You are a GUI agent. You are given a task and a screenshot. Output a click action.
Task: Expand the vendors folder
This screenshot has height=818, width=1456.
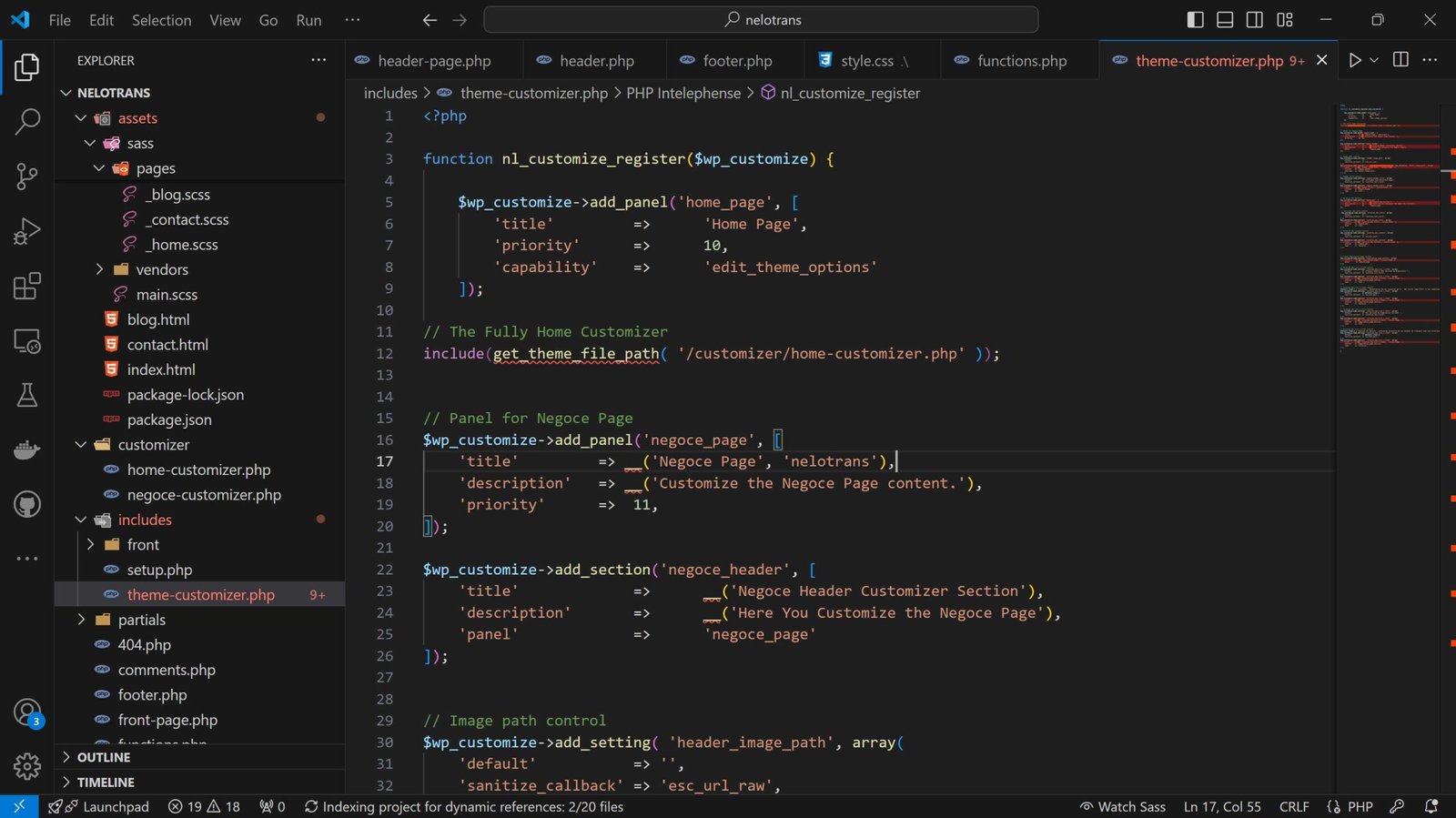(161, 269)
